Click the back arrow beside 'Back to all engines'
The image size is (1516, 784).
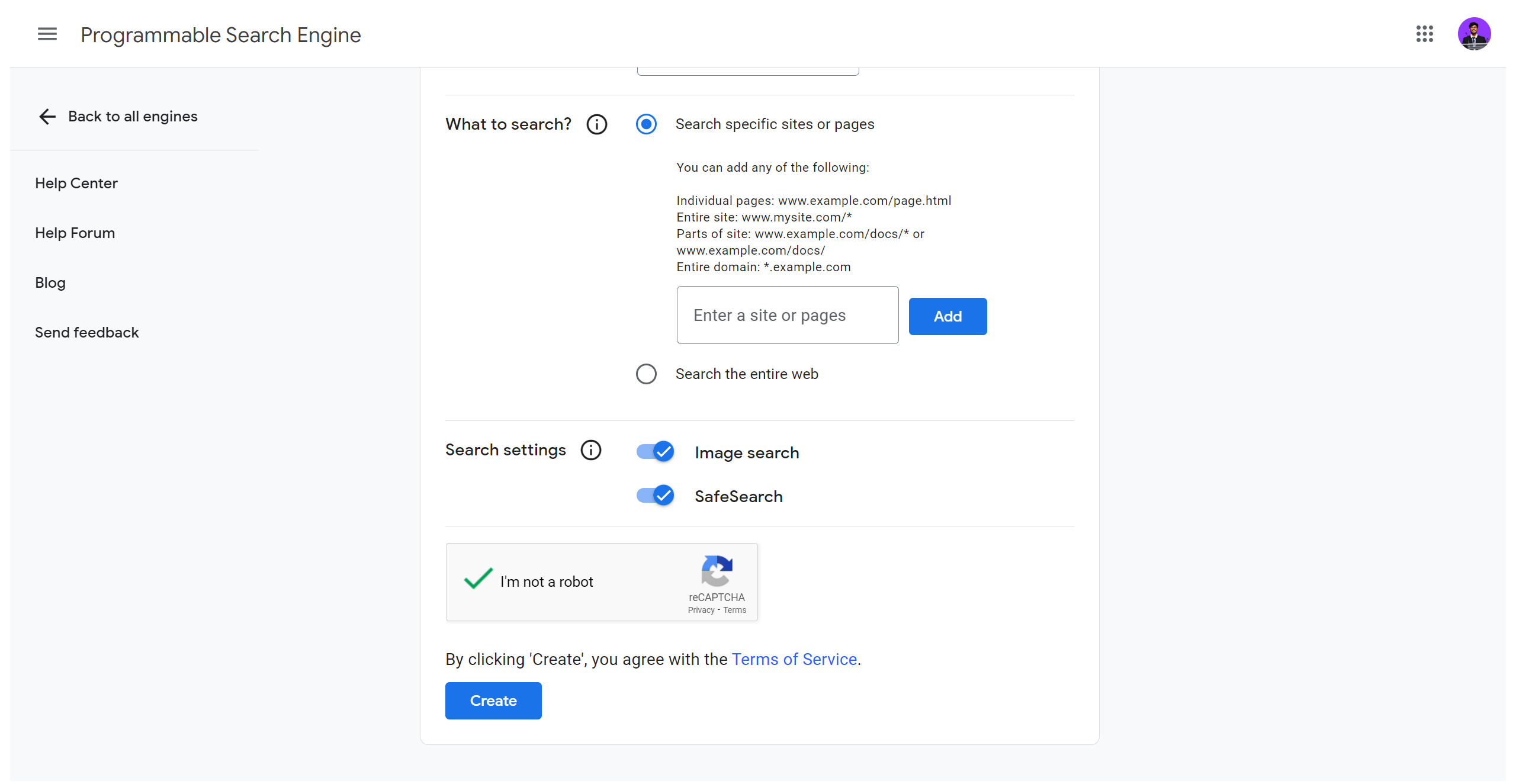click(47, 116)
